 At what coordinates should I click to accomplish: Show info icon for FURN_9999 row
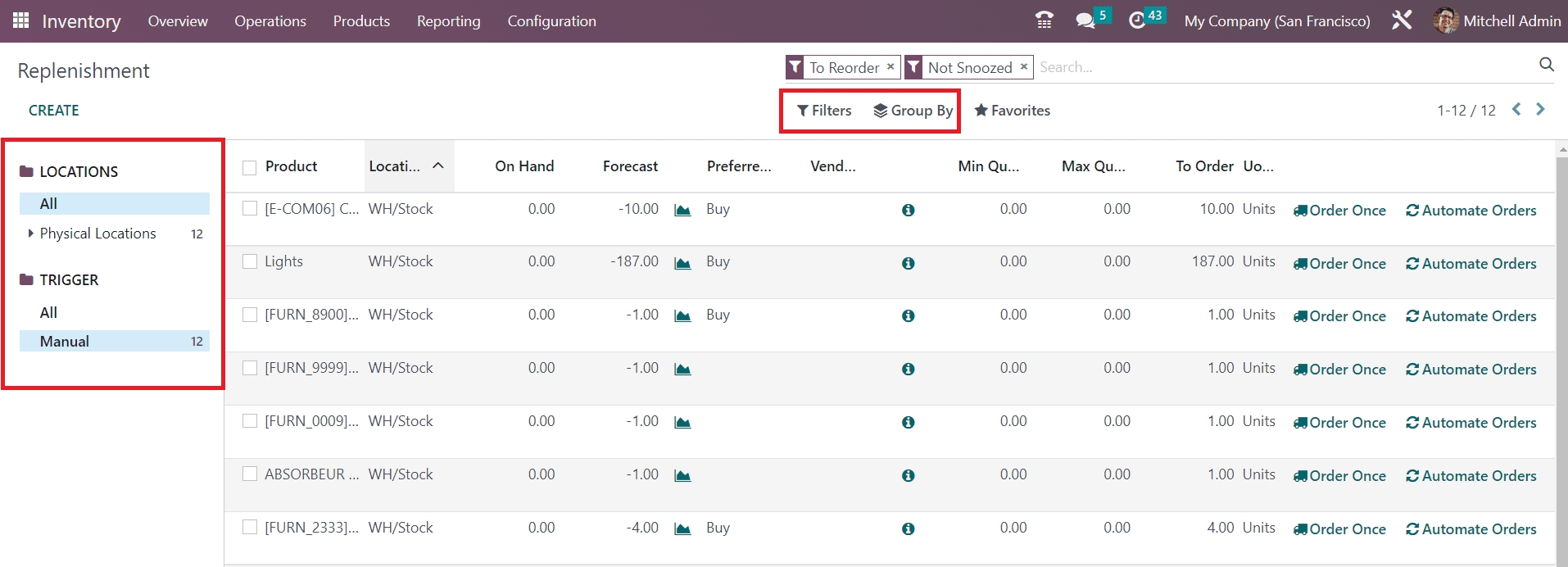(908, 370)
